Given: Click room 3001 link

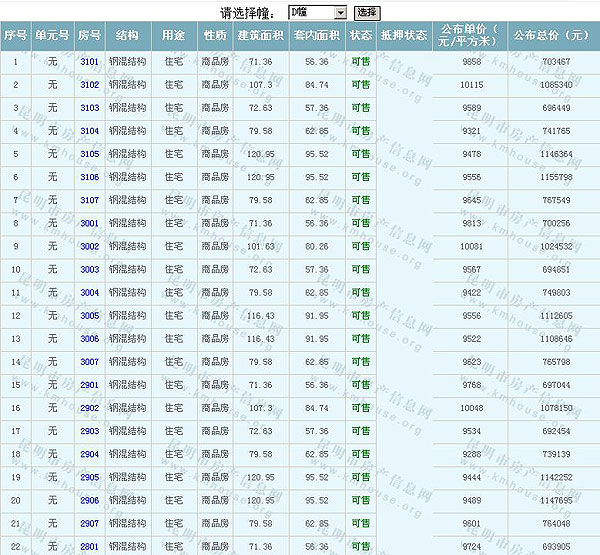Looking at the screenshot, I should tap(90, 223).
